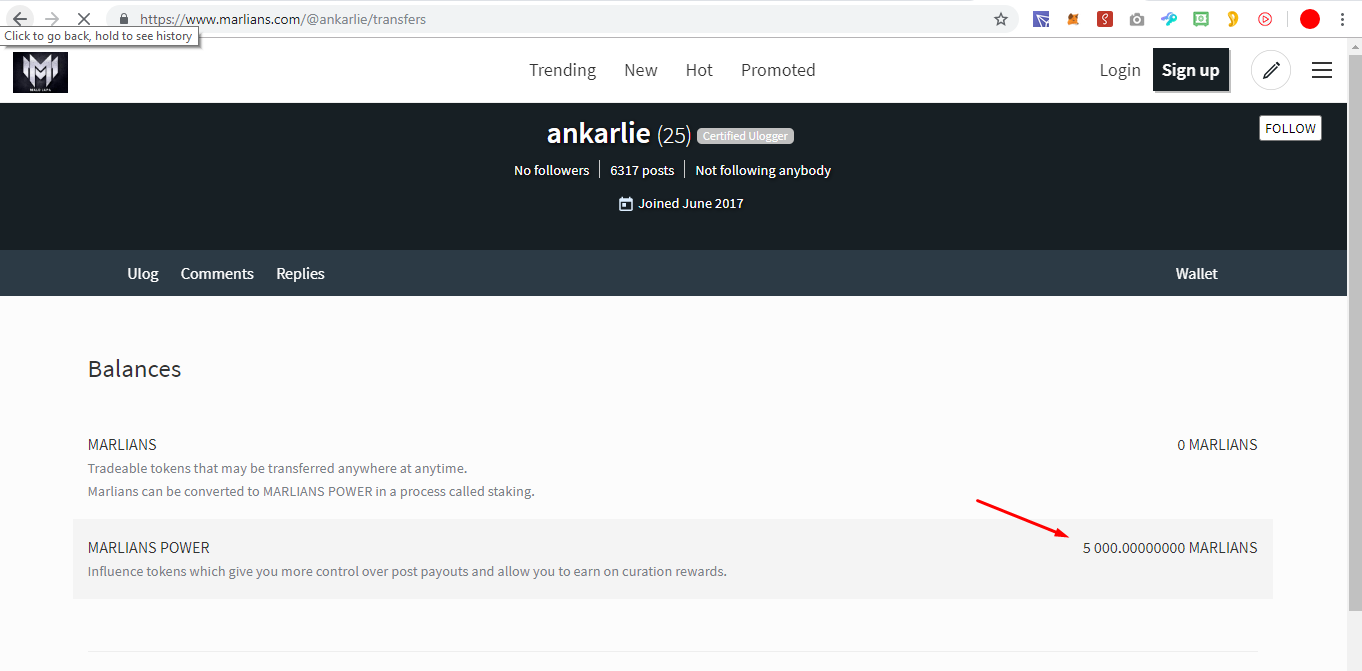Click the 6317 posts link
The width and height of the screenshot is (1362, 671).
pyautogui.click(x=642, y=170)
